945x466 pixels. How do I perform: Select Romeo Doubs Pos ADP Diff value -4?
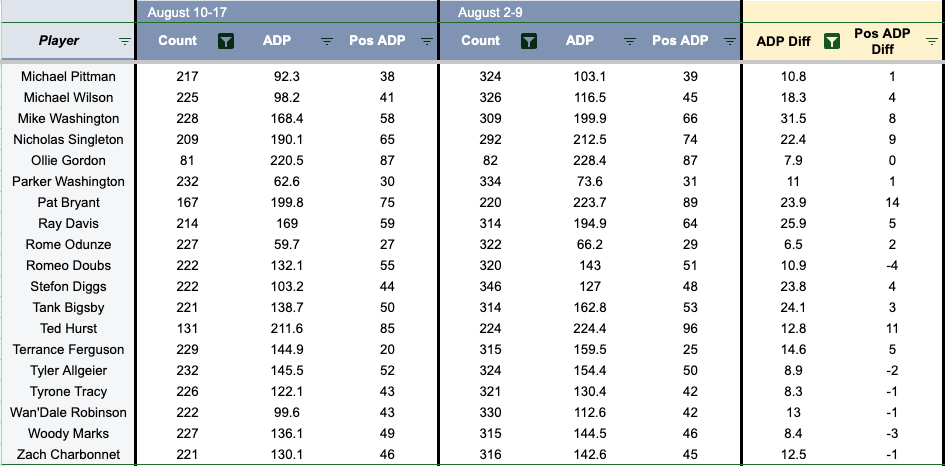tap(892, 266)
